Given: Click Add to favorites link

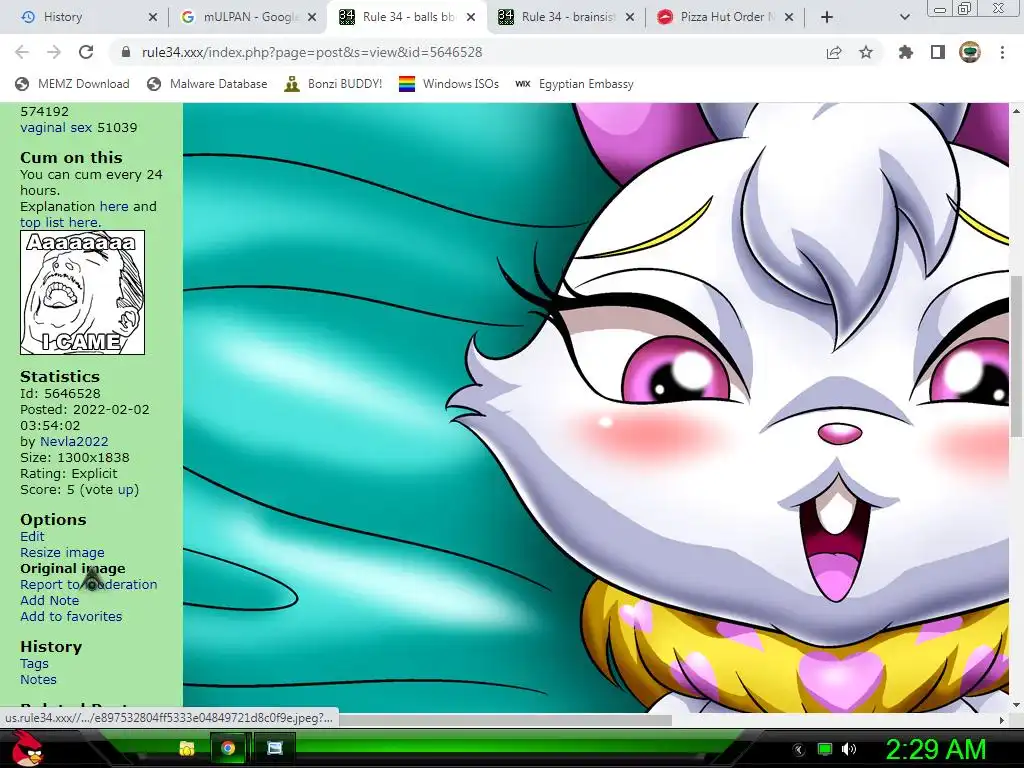Looking at the screenshot, I should tap(71, 616).
